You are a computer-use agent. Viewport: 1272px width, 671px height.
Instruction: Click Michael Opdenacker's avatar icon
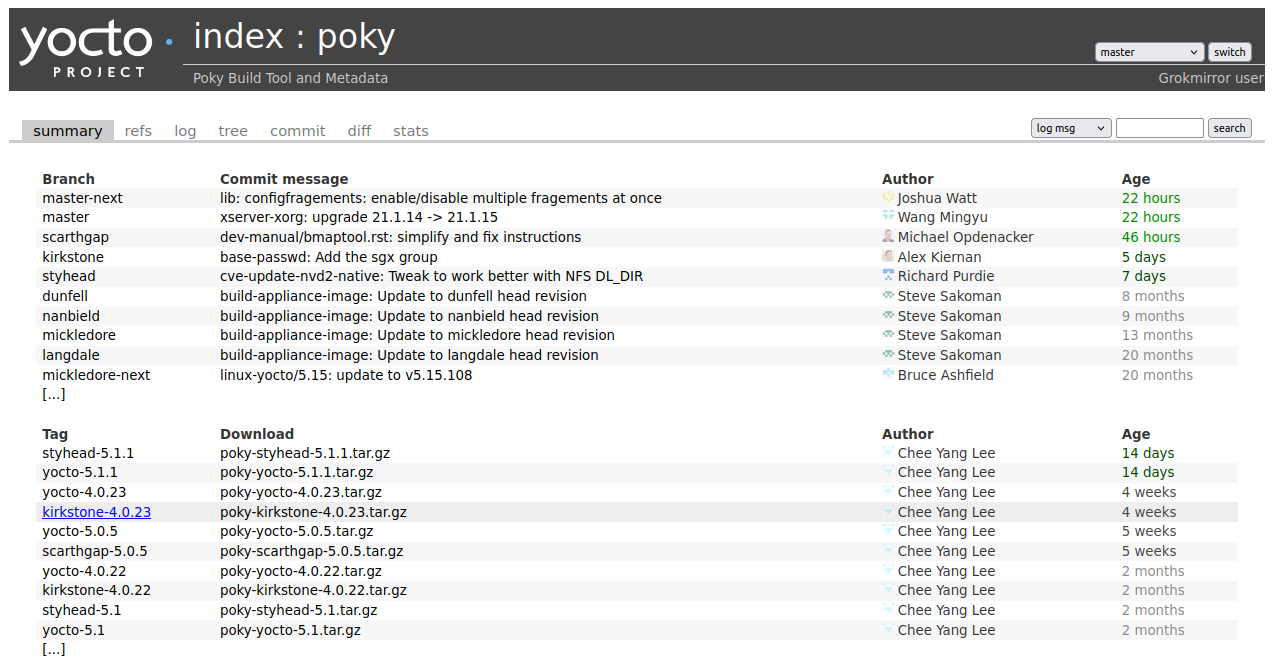[x=888, y=236]
